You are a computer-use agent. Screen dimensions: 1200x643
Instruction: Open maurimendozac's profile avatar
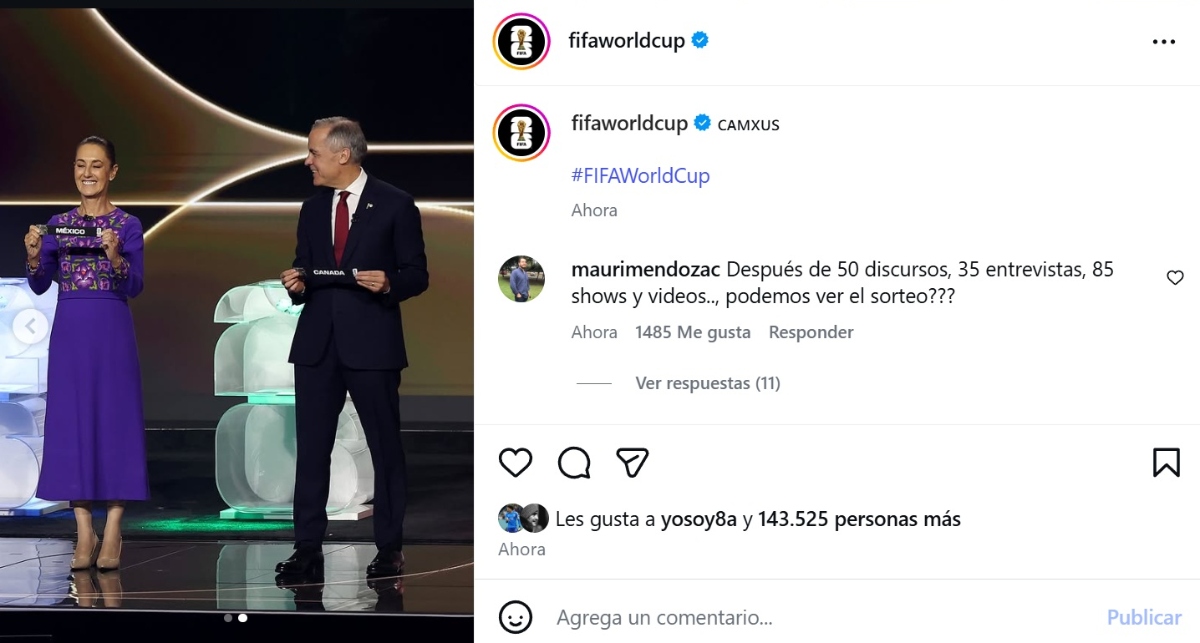(x=521, y=279)
